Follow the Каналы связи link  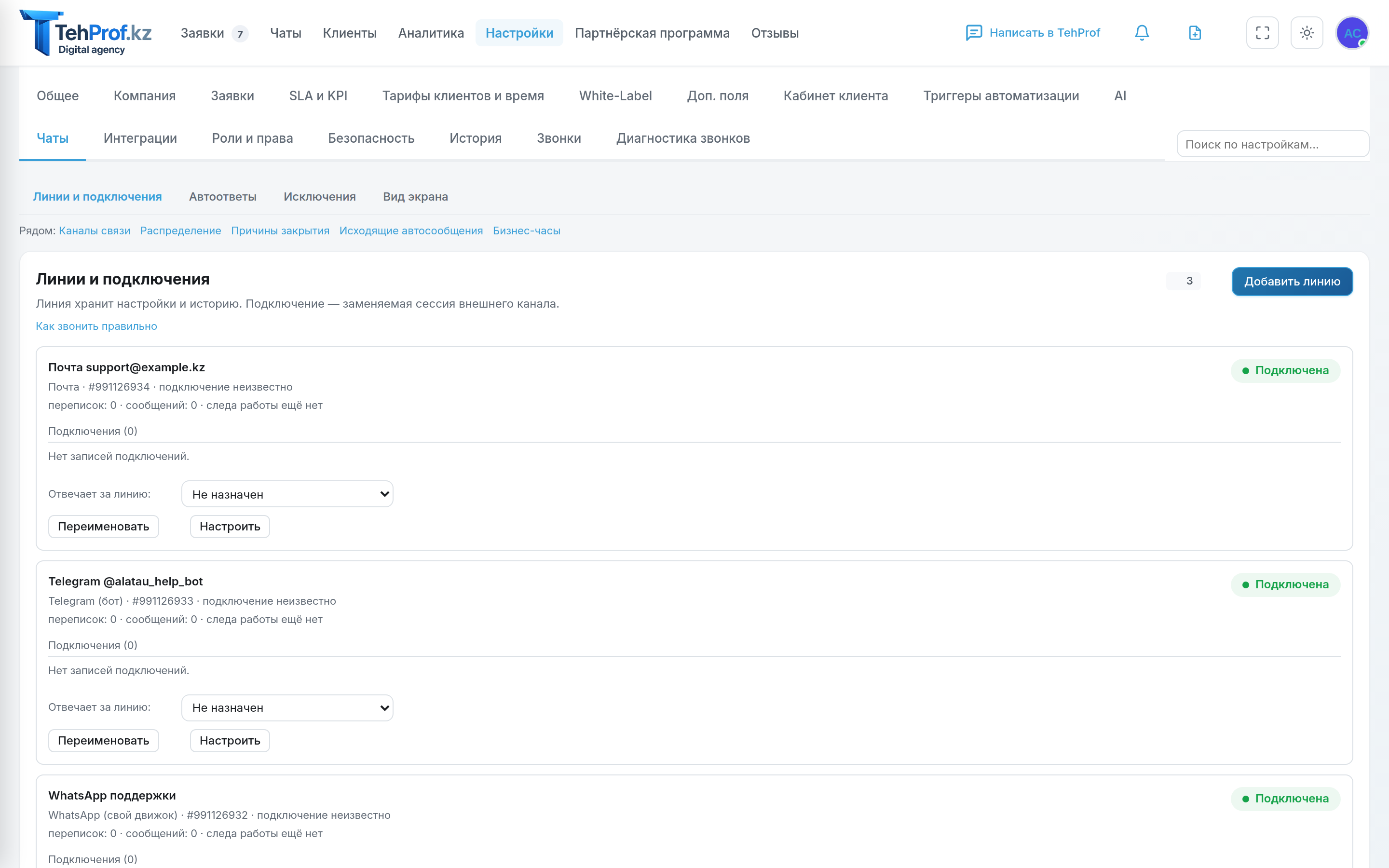pyautogui.click(x=95, y=231)
